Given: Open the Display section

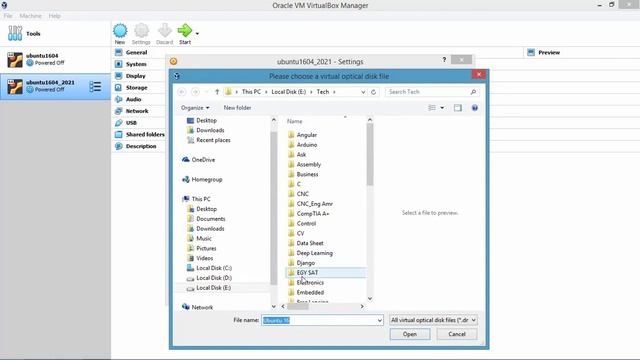Looking at the screenshot, I should 136,76.
